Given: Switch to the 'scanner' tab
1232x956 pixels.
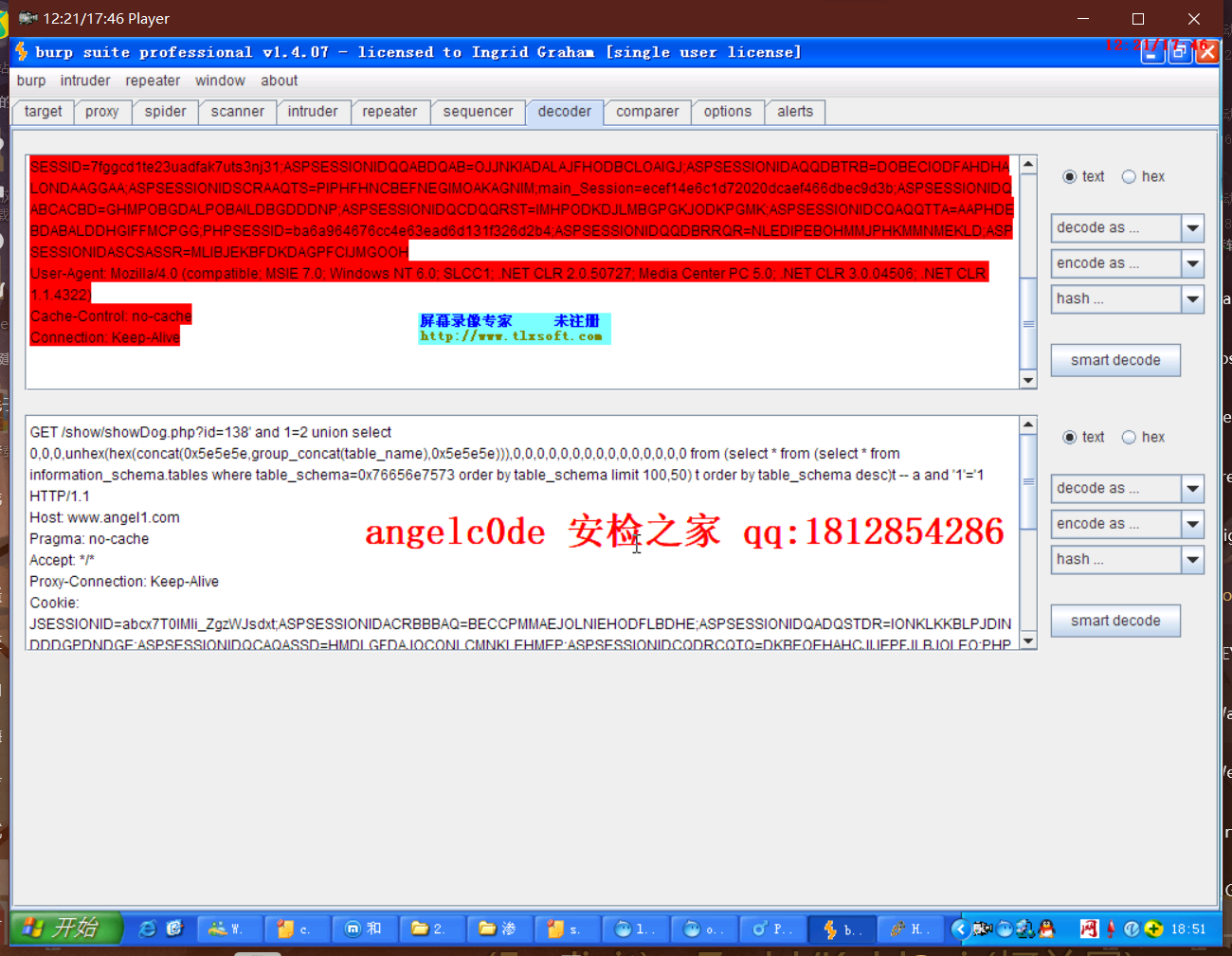Looking at the screenshot, I should click(238, 112).
